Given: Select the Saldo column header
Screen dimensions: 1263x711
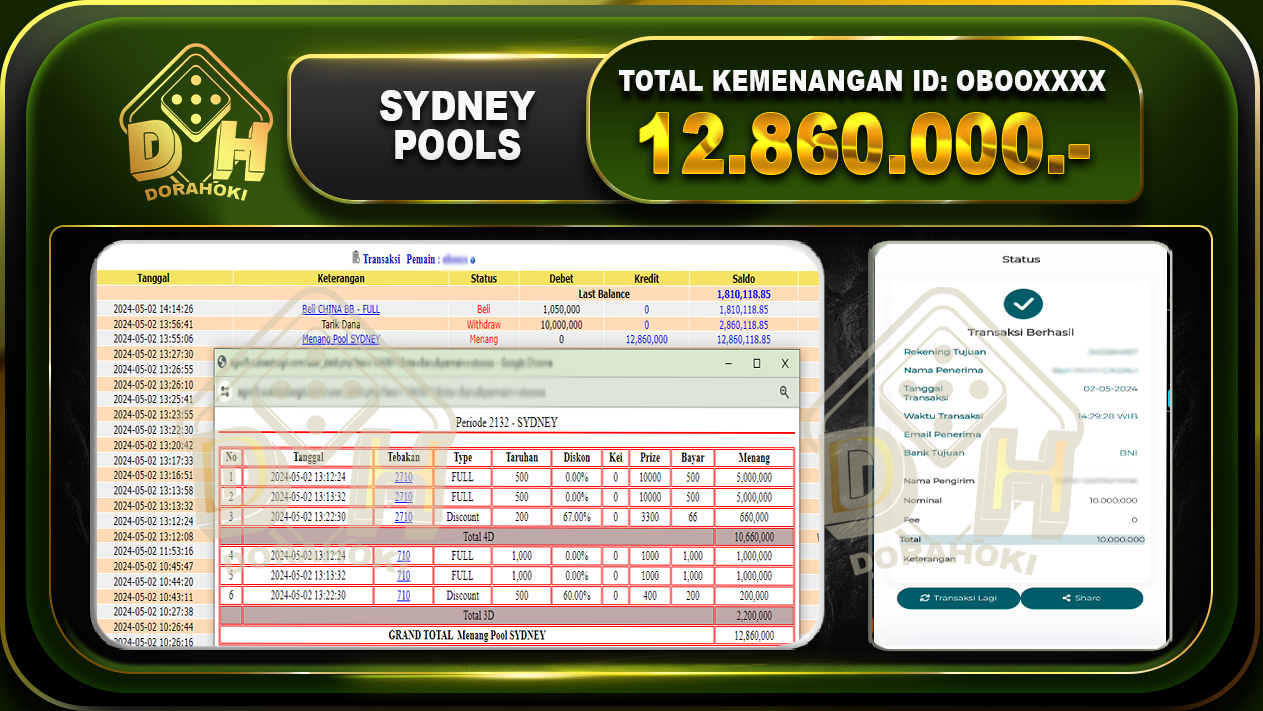Looking at the screenshot, I should tap(744, 278).
